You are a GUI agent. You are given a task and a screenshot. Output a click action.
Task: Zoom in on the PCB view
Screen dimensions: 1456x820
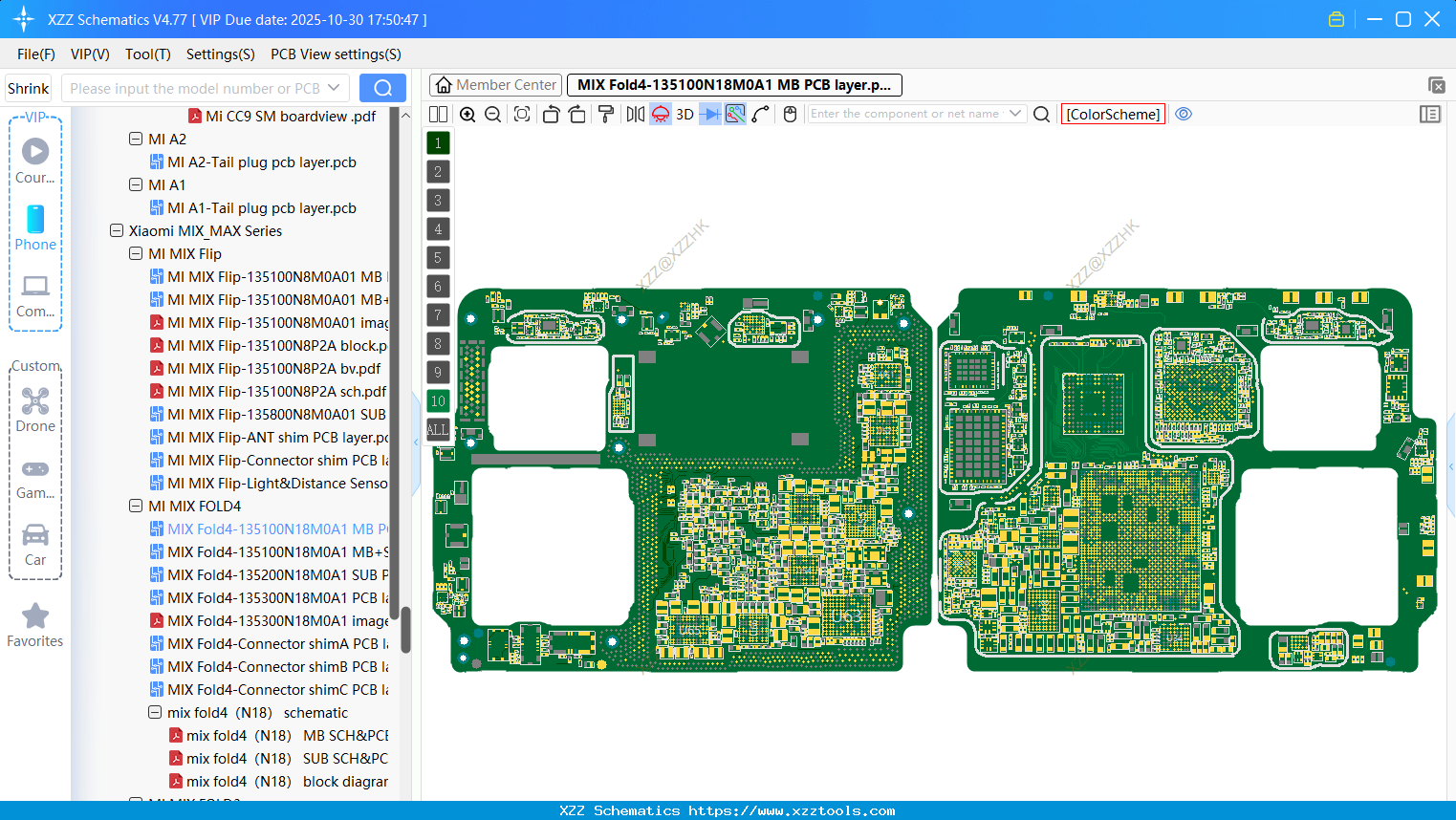coord(467,114)
